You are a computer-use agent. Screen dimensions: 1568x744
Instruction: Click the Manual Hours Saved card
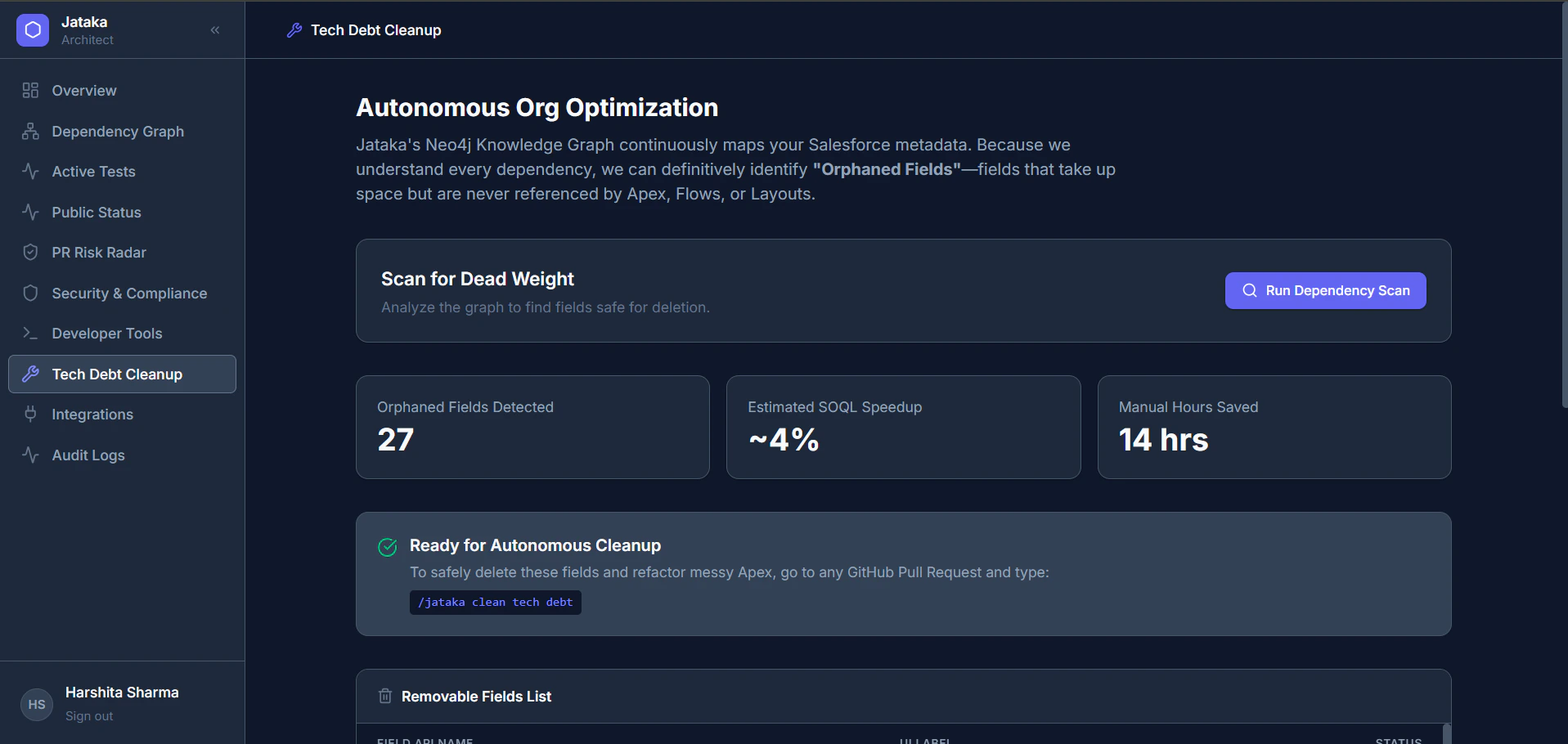pyautogui.click(x=1274, y=427)
